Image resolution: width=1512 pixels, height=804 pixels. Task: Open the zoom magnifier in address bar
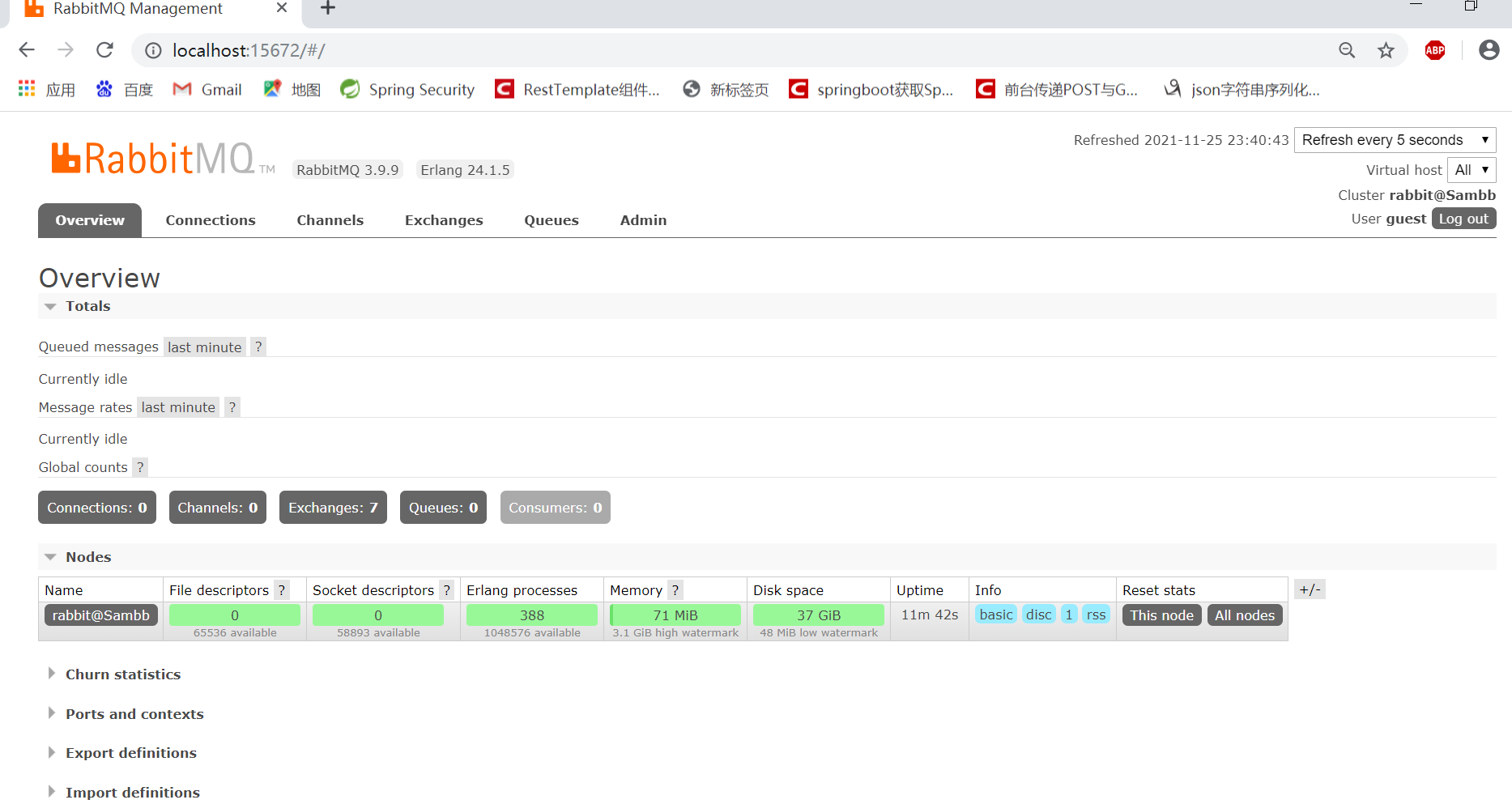[1347, 50]
